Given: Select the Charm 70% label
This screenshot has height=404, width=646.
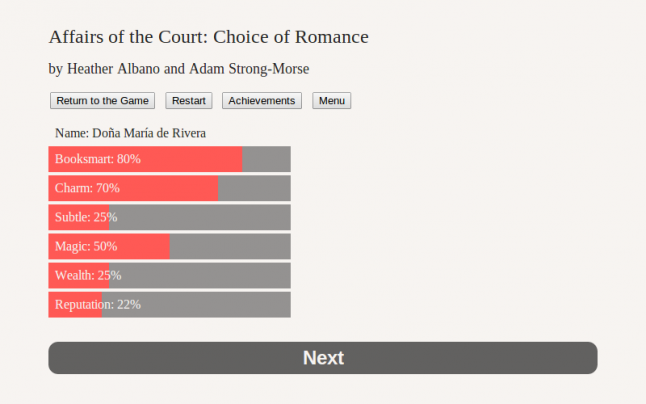Looking at the screenshot, I should [x=87, y=188].
